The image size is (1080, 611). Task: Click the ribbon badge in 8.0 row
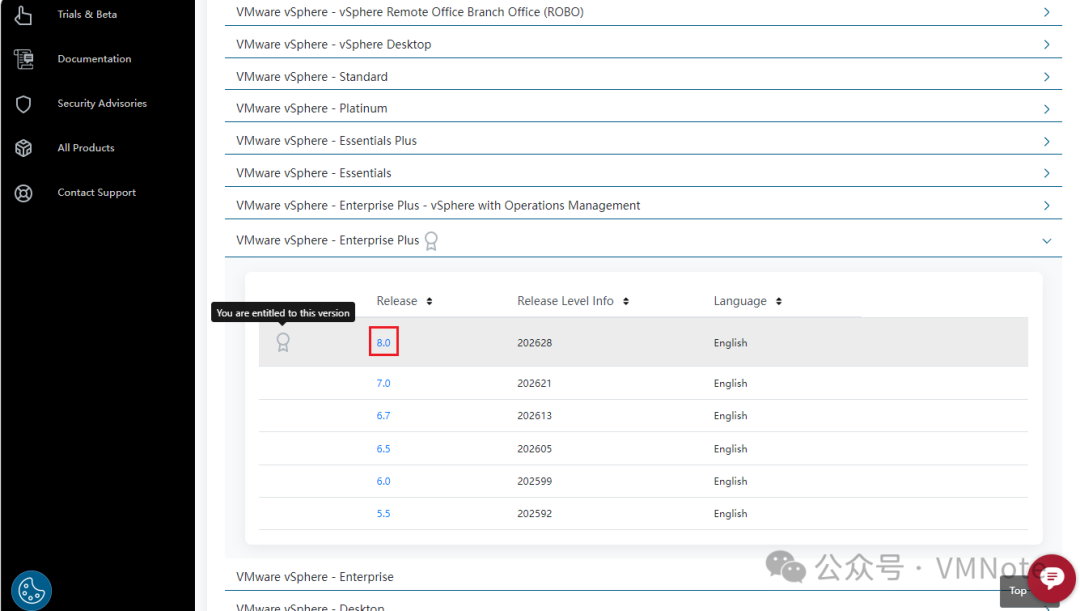[x=283, y=342]
